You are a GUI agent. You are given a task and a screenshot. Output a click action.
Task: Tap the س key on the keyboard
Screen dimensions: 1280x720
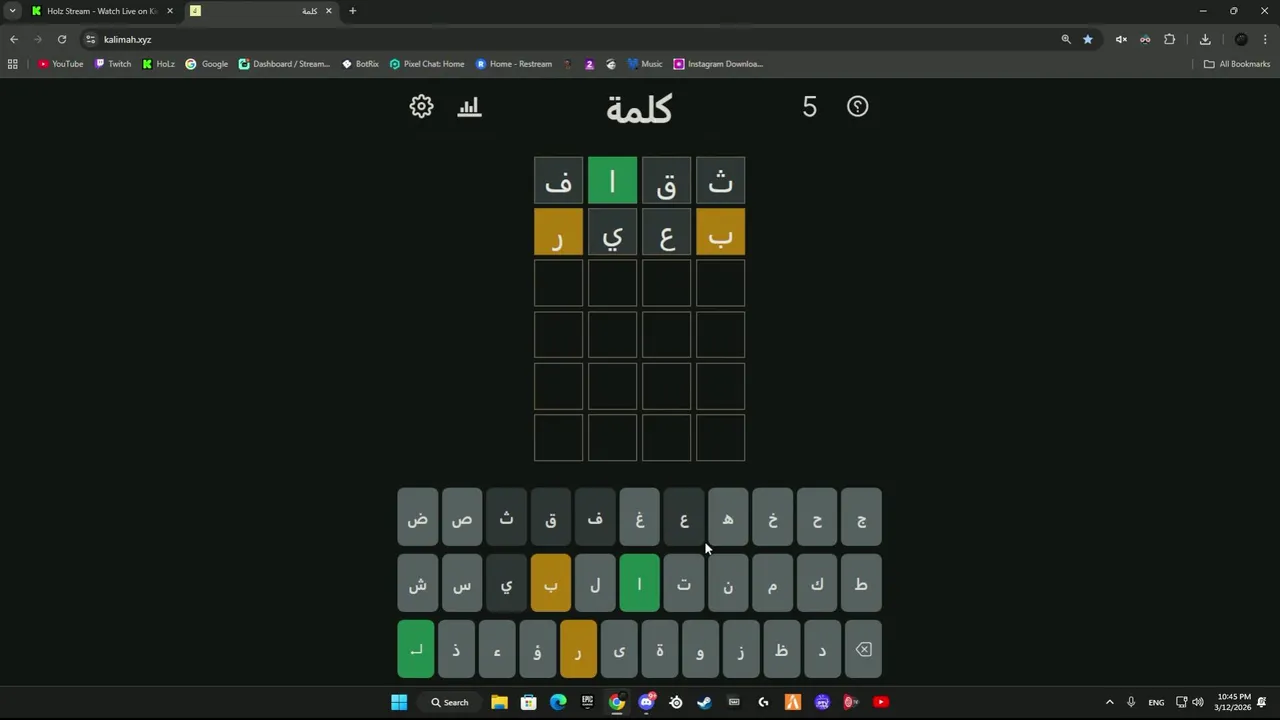click(x=462, y=583)
